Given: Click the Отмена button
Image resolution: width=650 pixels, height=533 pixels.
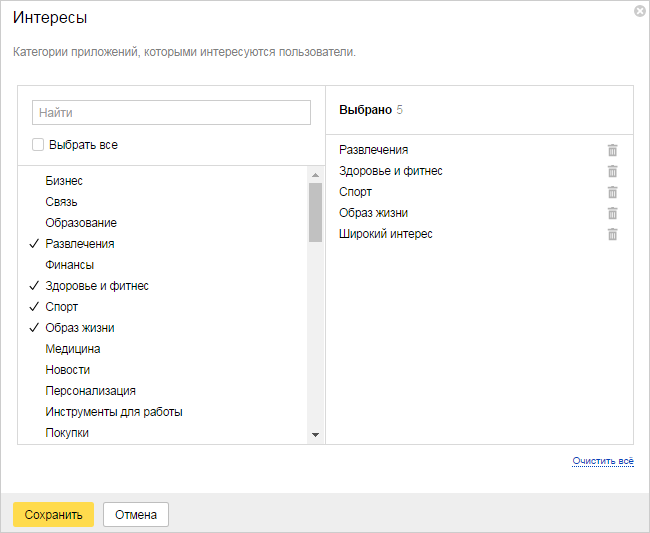Looking at the screenshot, I should click(x=136, y=514).
